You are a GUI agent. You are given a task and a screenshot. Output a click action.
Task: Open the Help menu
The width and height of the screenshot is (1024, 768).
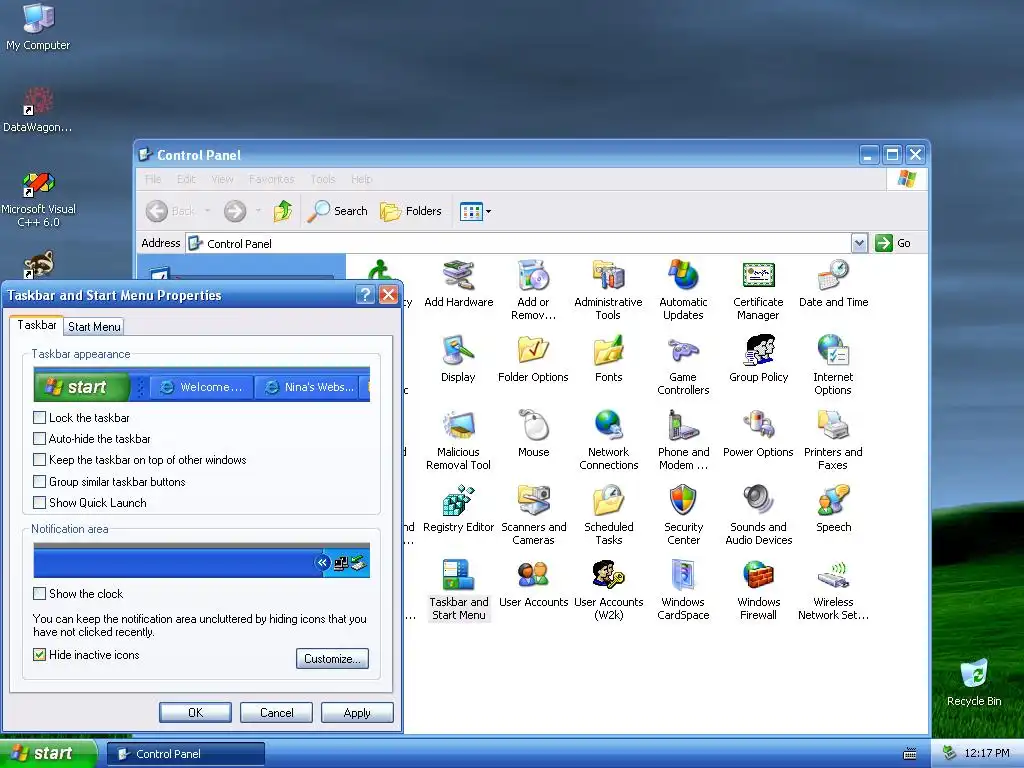(x=361, y=179)
